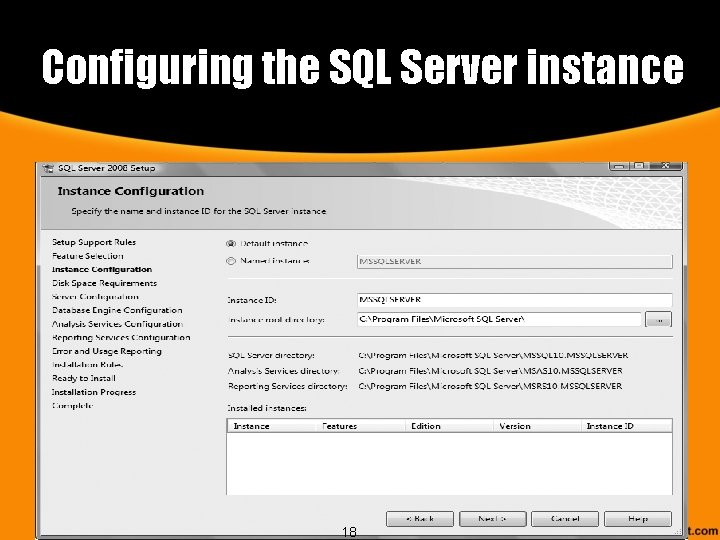720x540 pixels.
Task: Click the Version column header
Action: tap(538, 426)
